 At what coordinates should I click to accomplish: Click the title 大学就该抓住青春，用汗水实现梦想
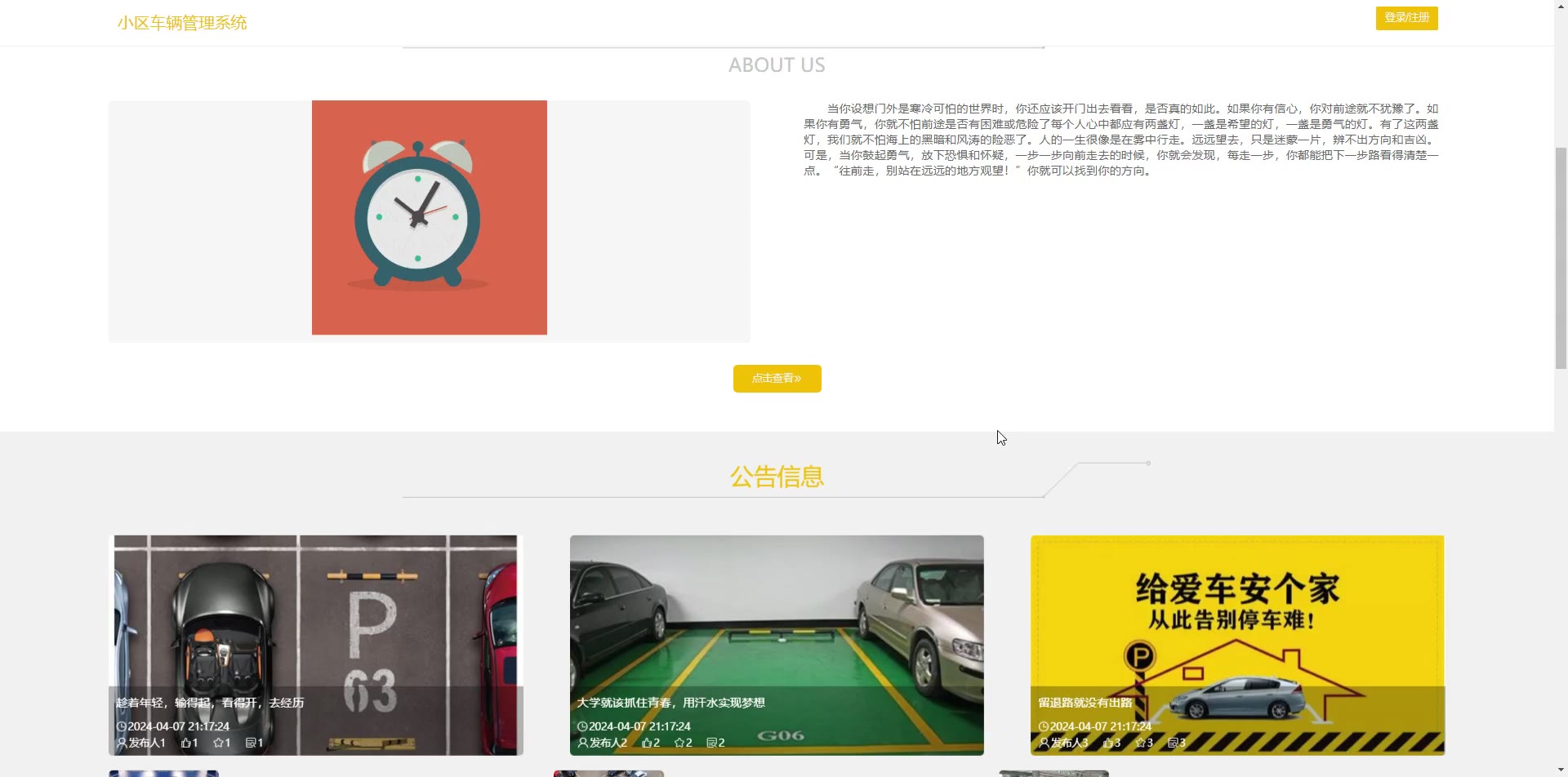tap(670, 703)
